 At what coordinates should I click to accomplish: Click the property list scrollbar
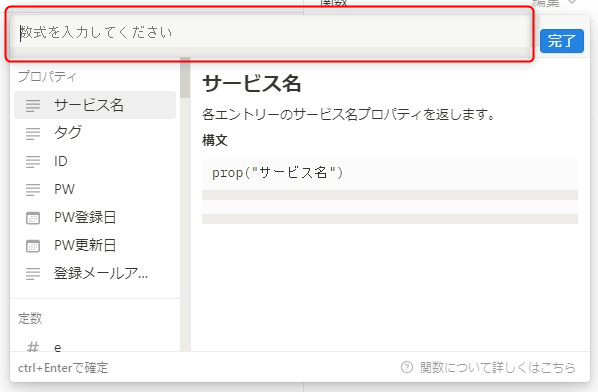[x=185, y=78]
